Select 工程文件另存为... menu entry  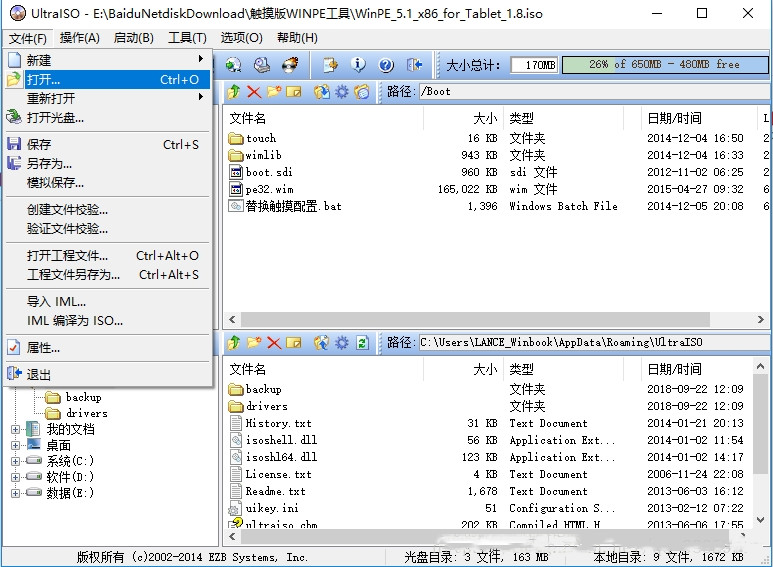[x=107, y=275]
